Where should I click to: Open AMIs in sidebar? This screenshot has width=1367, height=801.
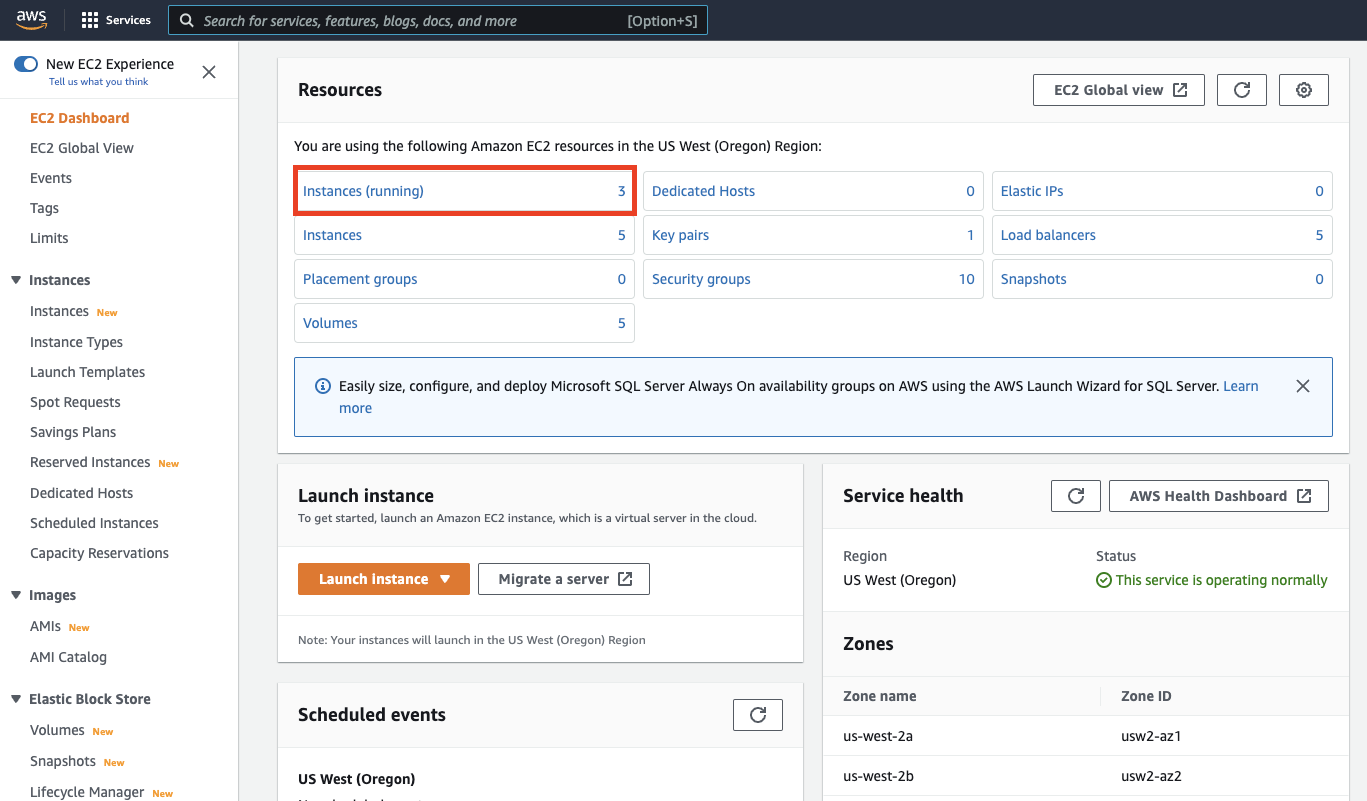[x=45, y=626]
